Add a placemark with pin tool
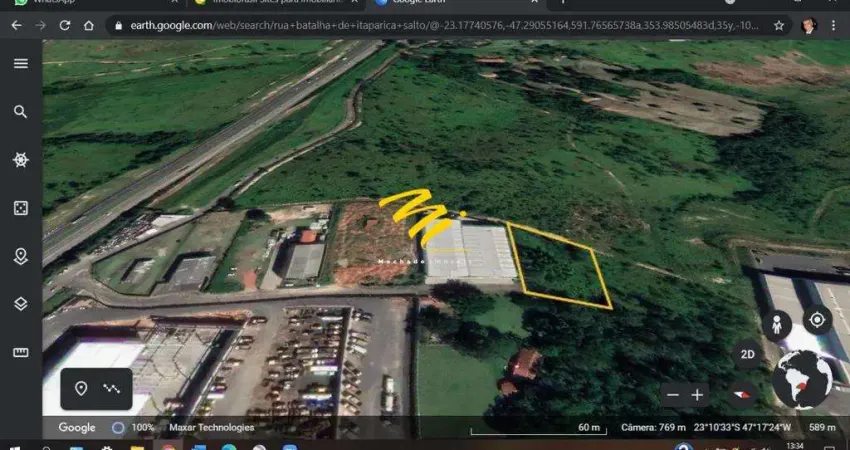The image size is (850, 450). click(x=81, y=389)
